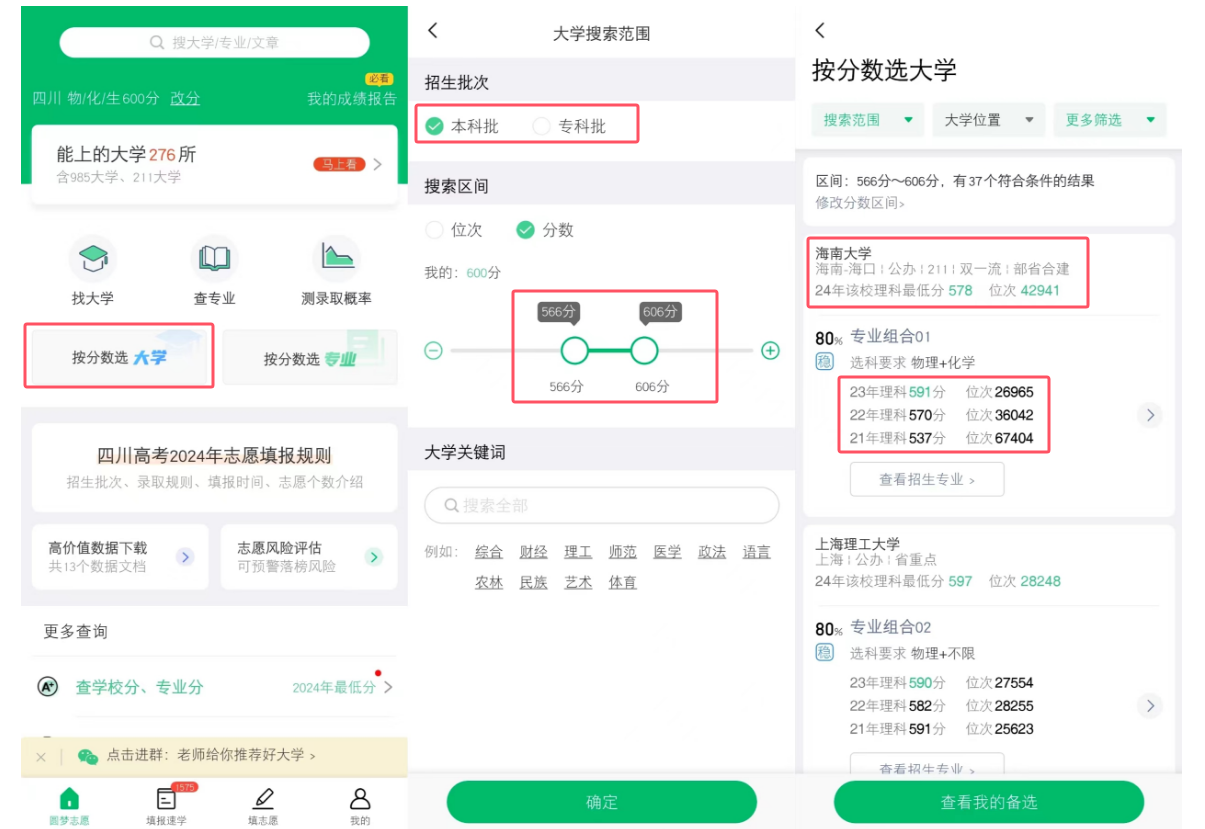Click the plus icon on score range
This screenshot has width=1205, height=829.
(x=770, y=351)
